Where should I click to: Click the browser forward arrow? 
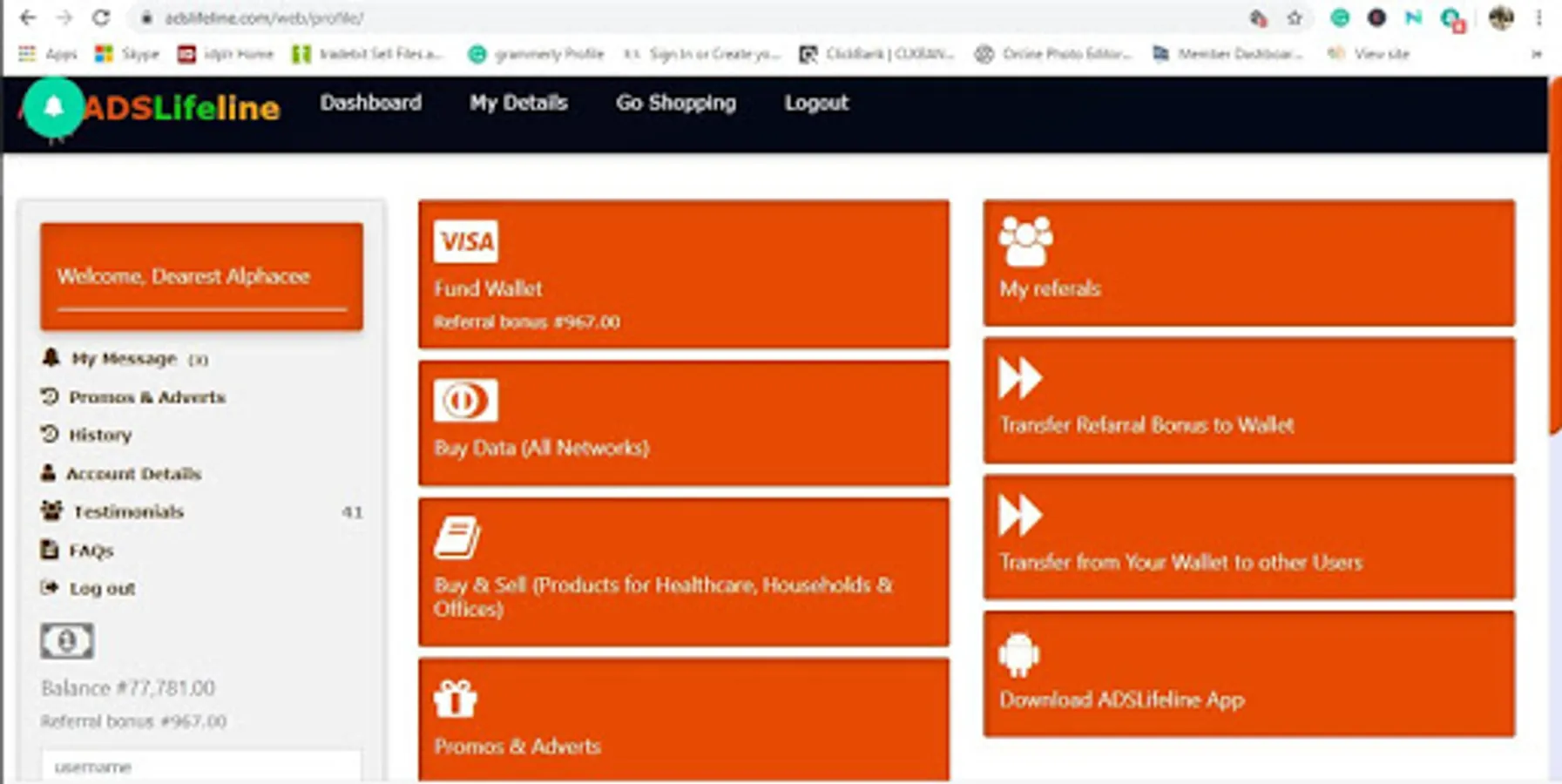(64, 17)
